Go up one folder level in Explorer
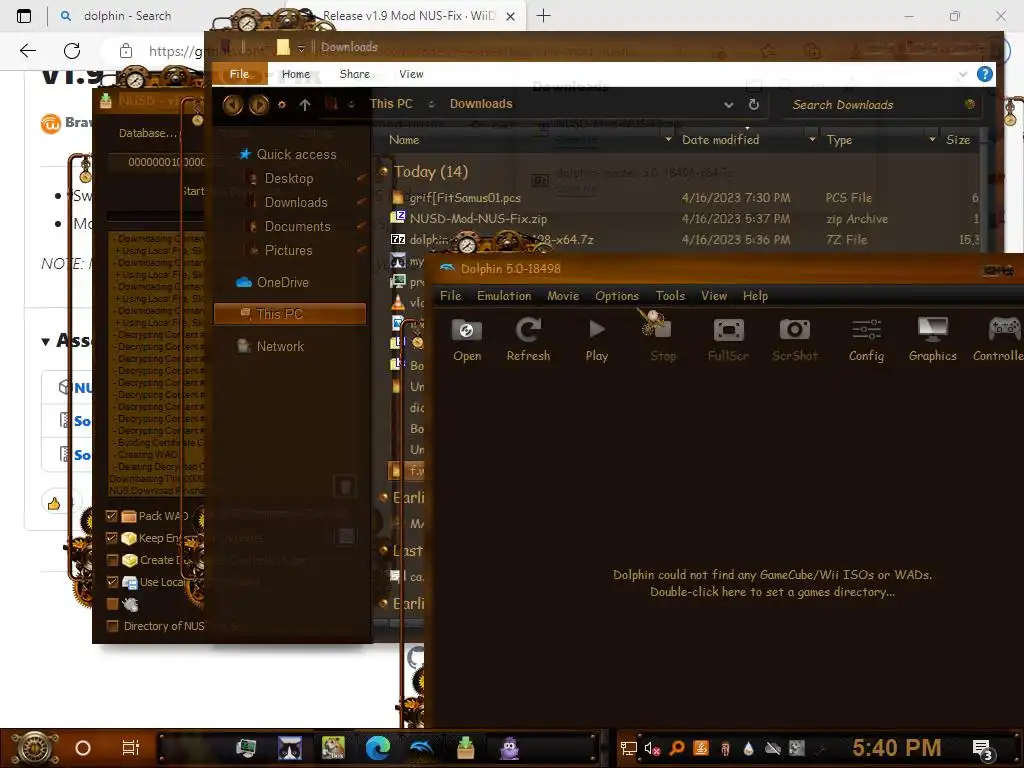The height and width of the screenshot is (768, 1024). pos(305,104)
